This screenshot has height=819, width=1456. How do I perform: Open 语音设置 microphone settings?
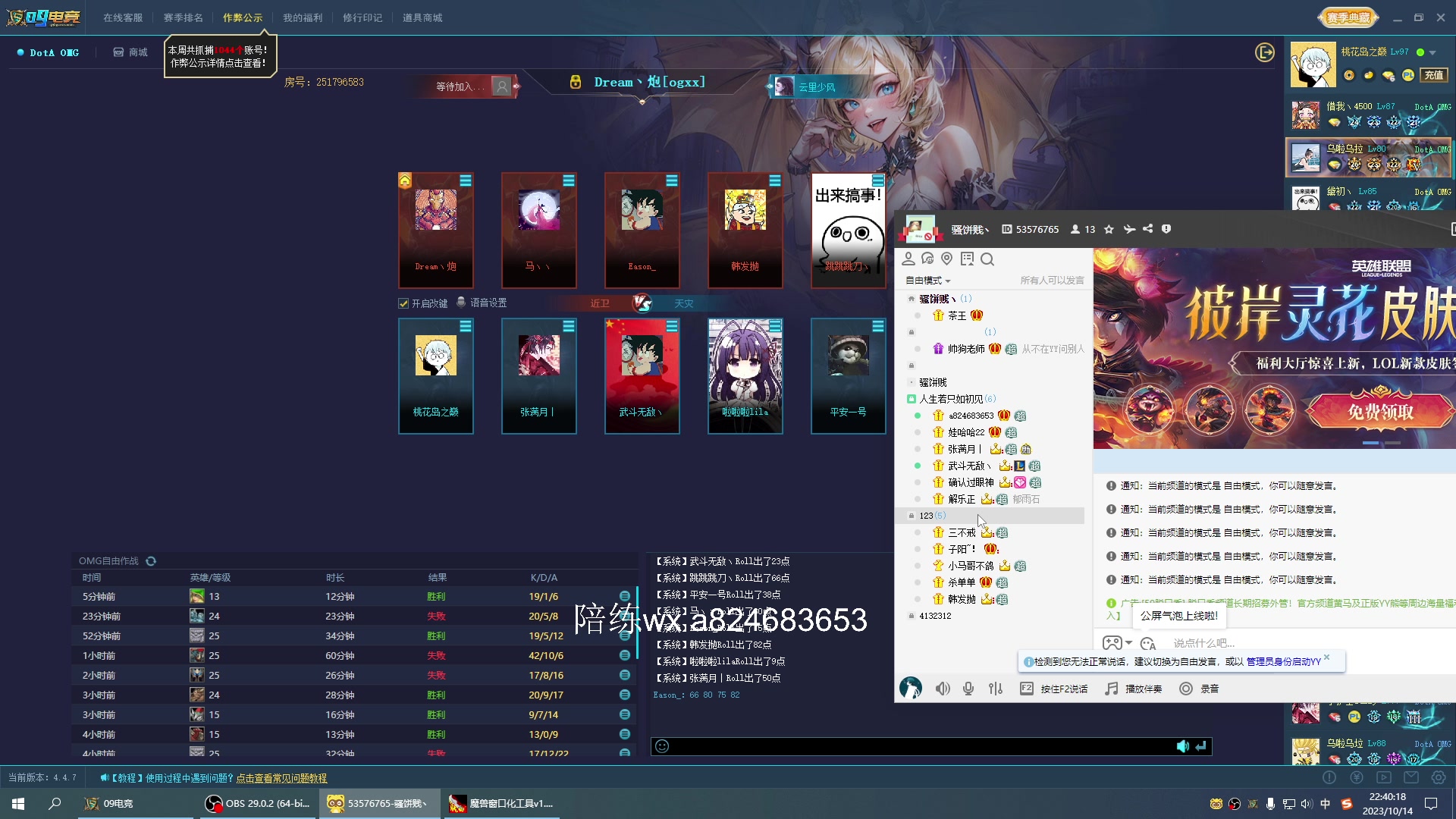[x=482, y=303]
